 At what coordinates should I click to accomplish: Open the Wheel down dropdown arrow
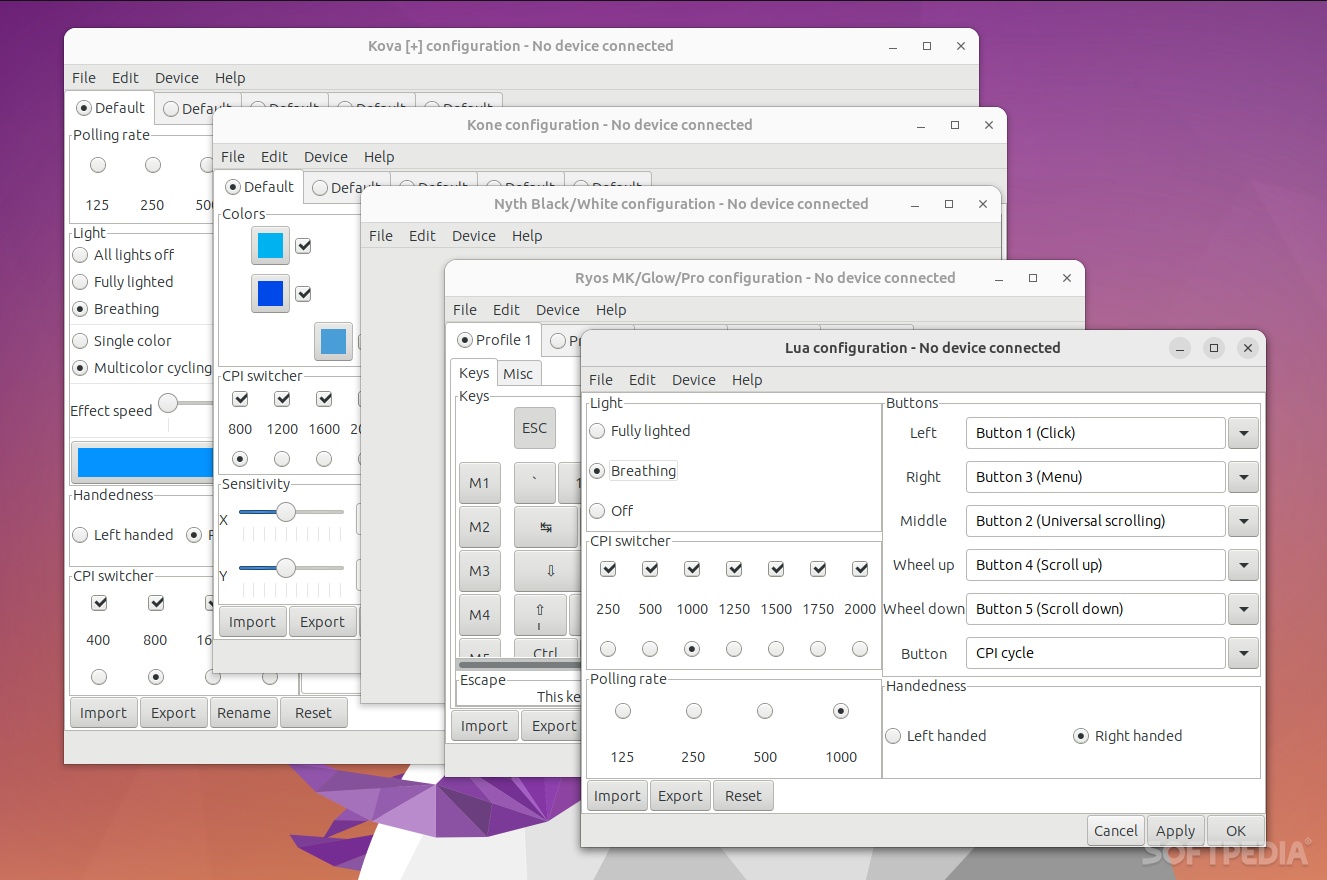click(x=1243, y=609)
